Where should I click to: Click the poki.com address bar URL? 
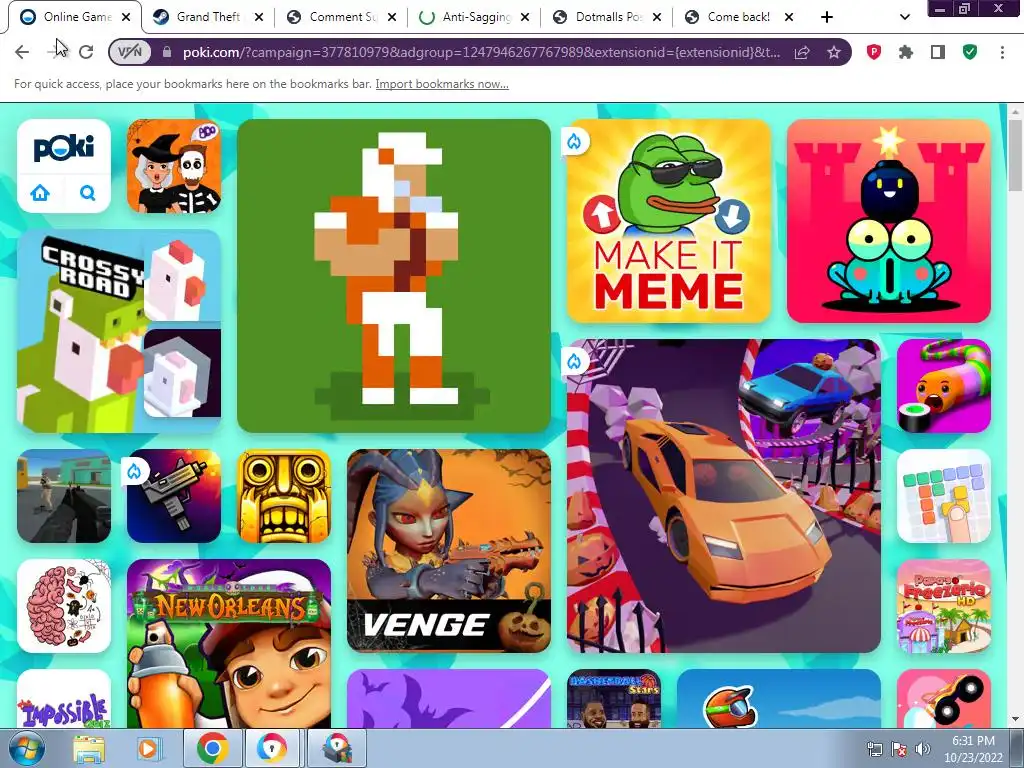coord(481,52)
